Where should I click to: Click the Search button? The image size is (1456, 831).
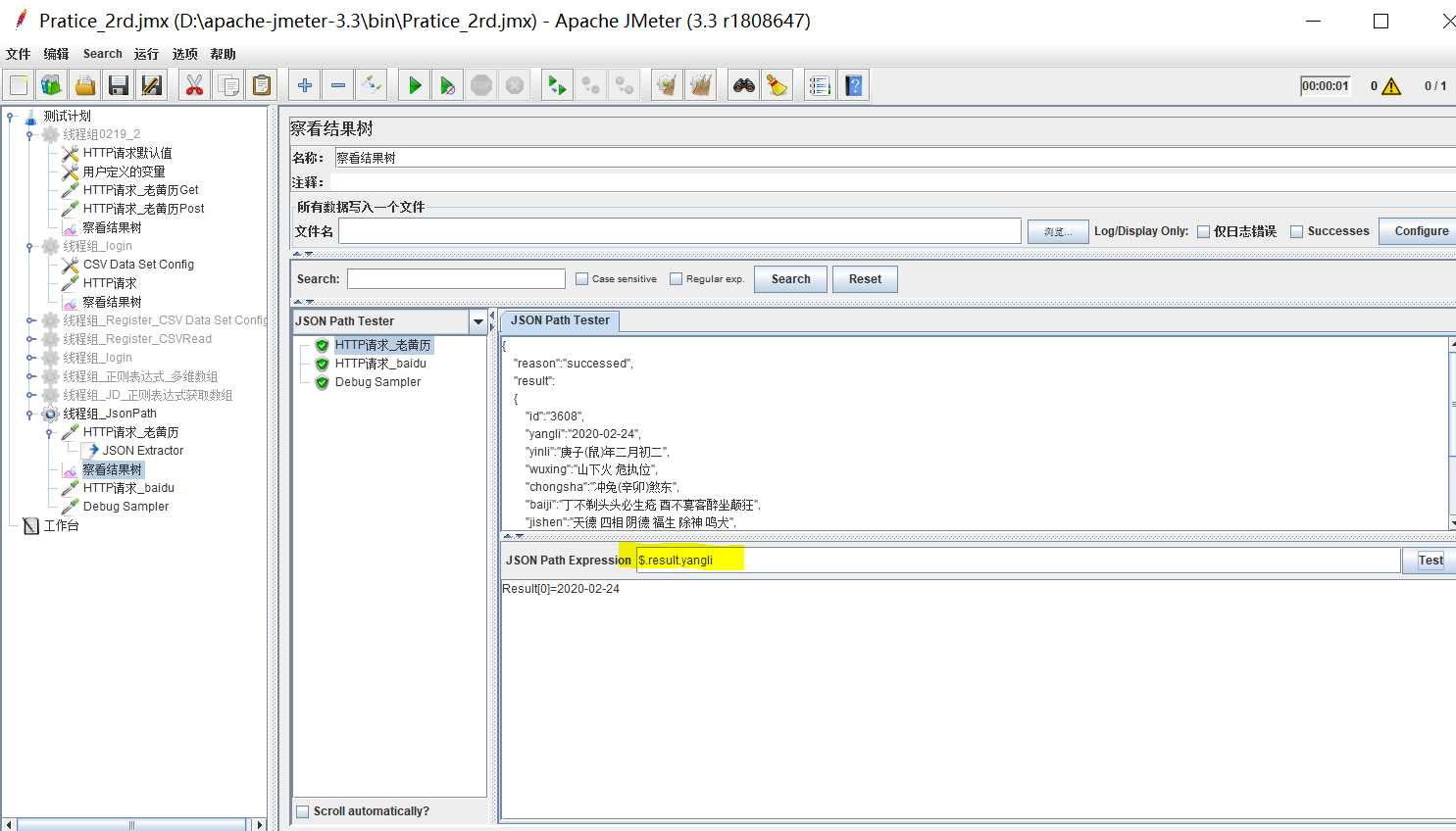[x=790, y=279]
